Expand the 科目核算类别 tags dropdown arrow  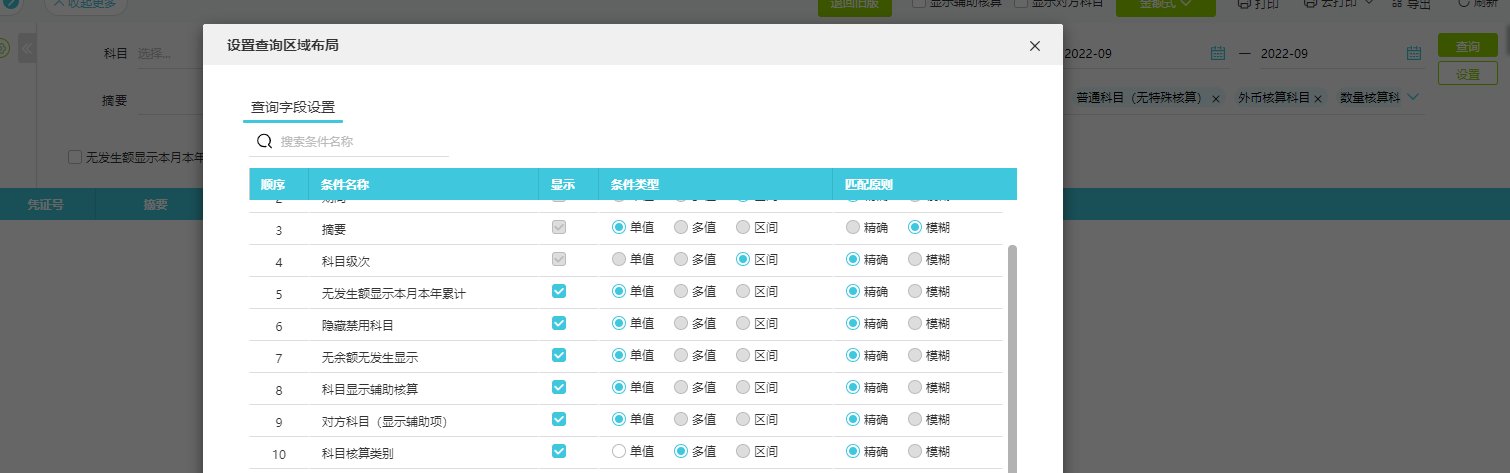(1413, 98)
